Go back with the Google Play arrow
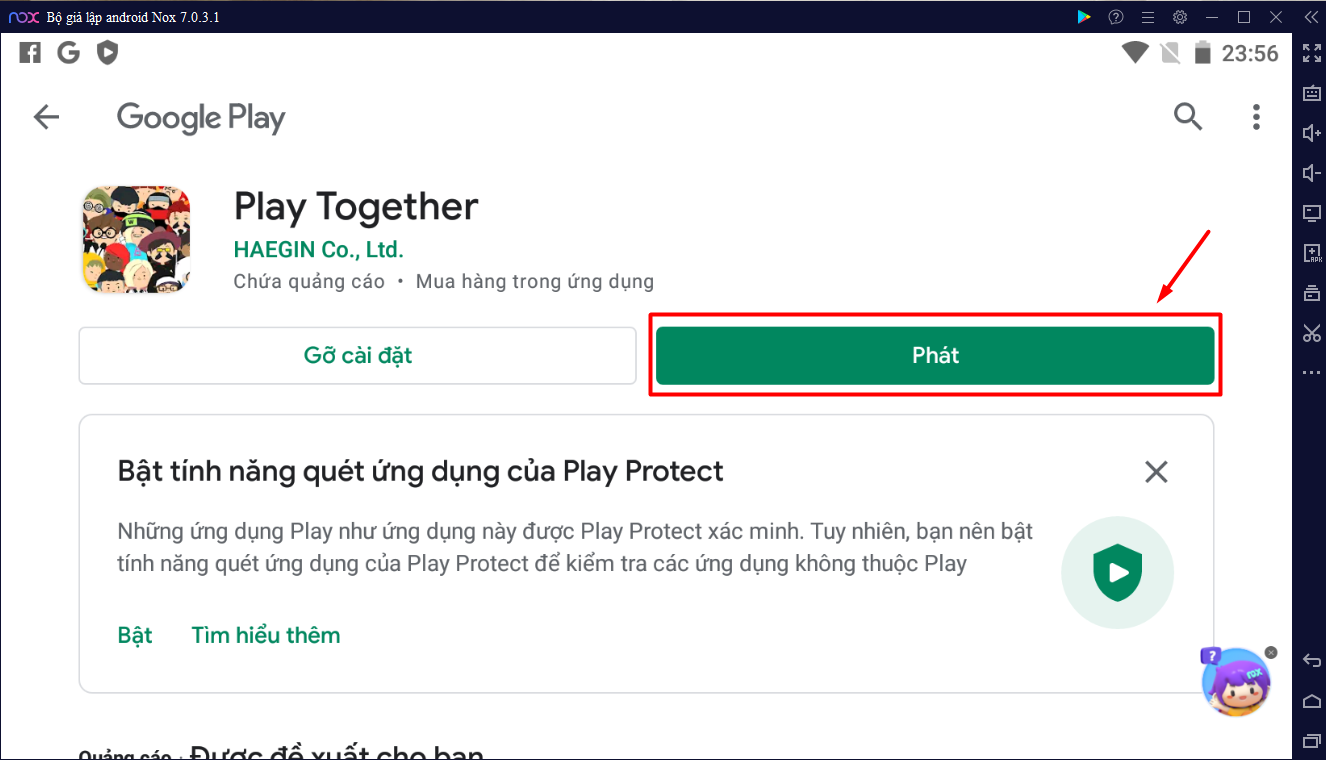This screenshot has width=1326, height=760. pos(46,117)
